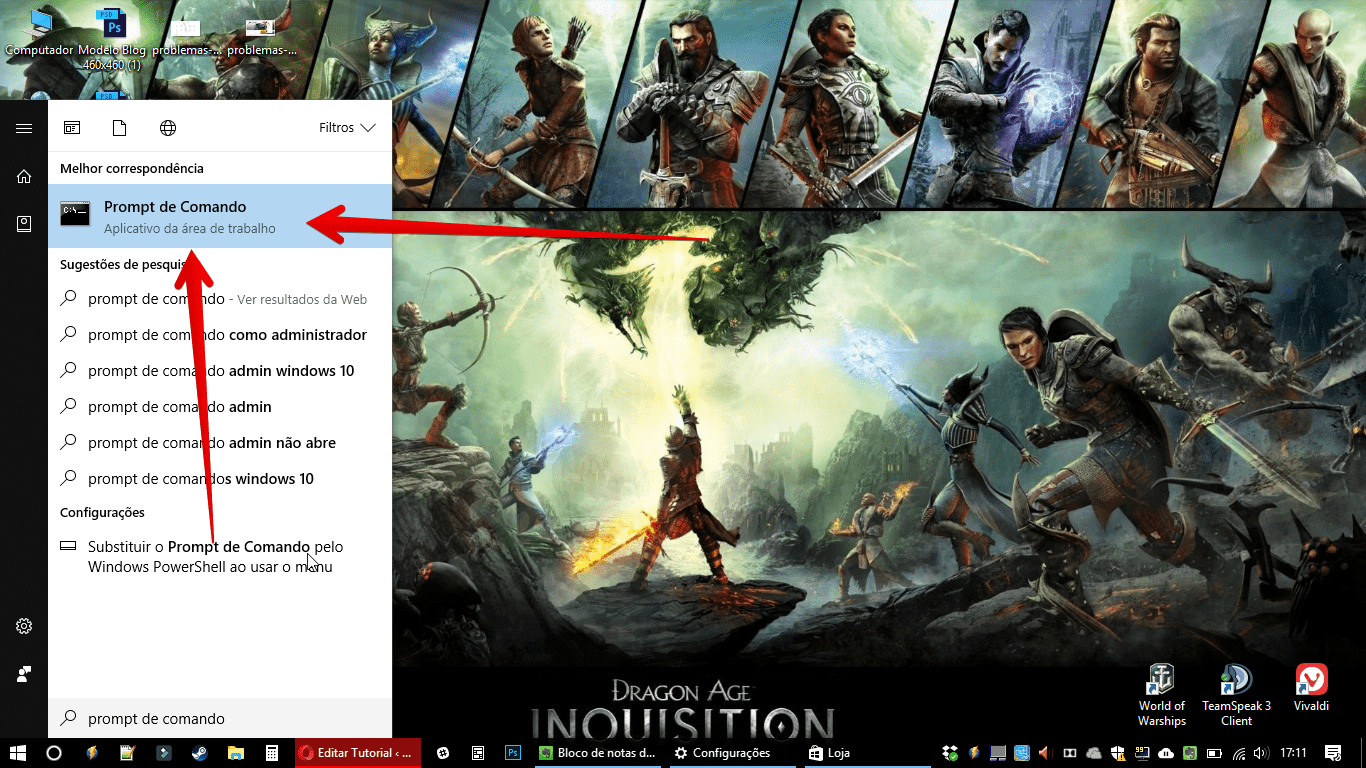Open Cortana circle on the taskbar
This screenshot has width=1366, height=768.
54,753
